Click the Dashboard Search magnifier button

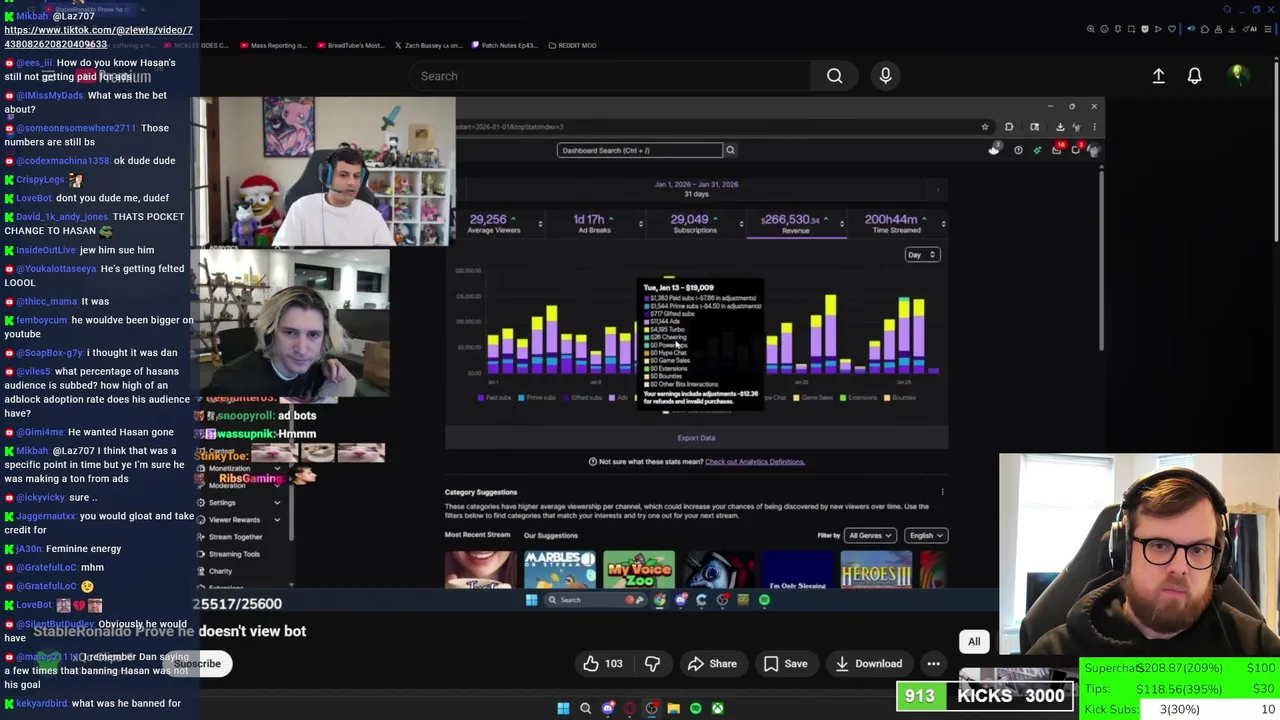(730, 150)
